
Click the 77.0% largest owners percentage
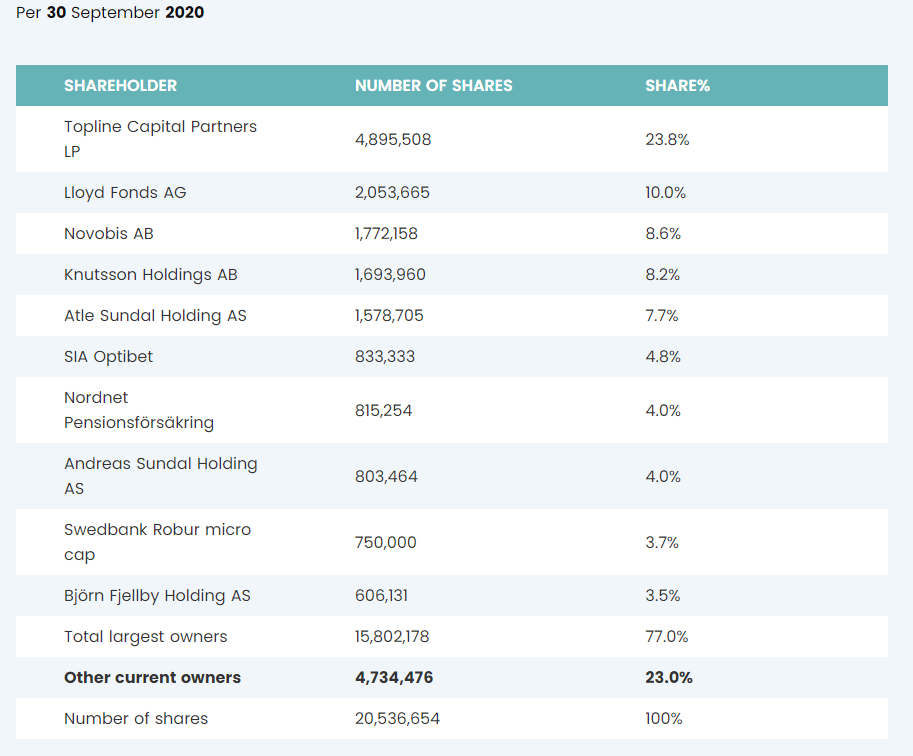[666, 636]
